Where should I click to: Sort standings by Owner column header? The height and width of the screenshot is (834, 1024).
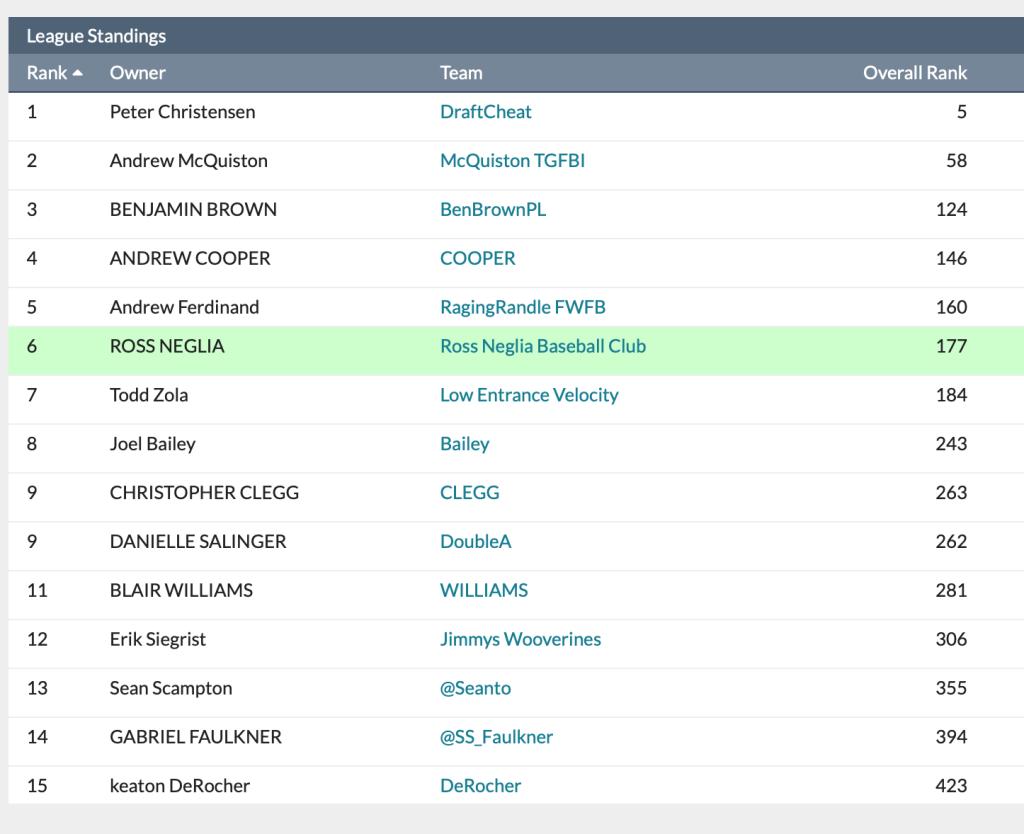tap(138, 73)
